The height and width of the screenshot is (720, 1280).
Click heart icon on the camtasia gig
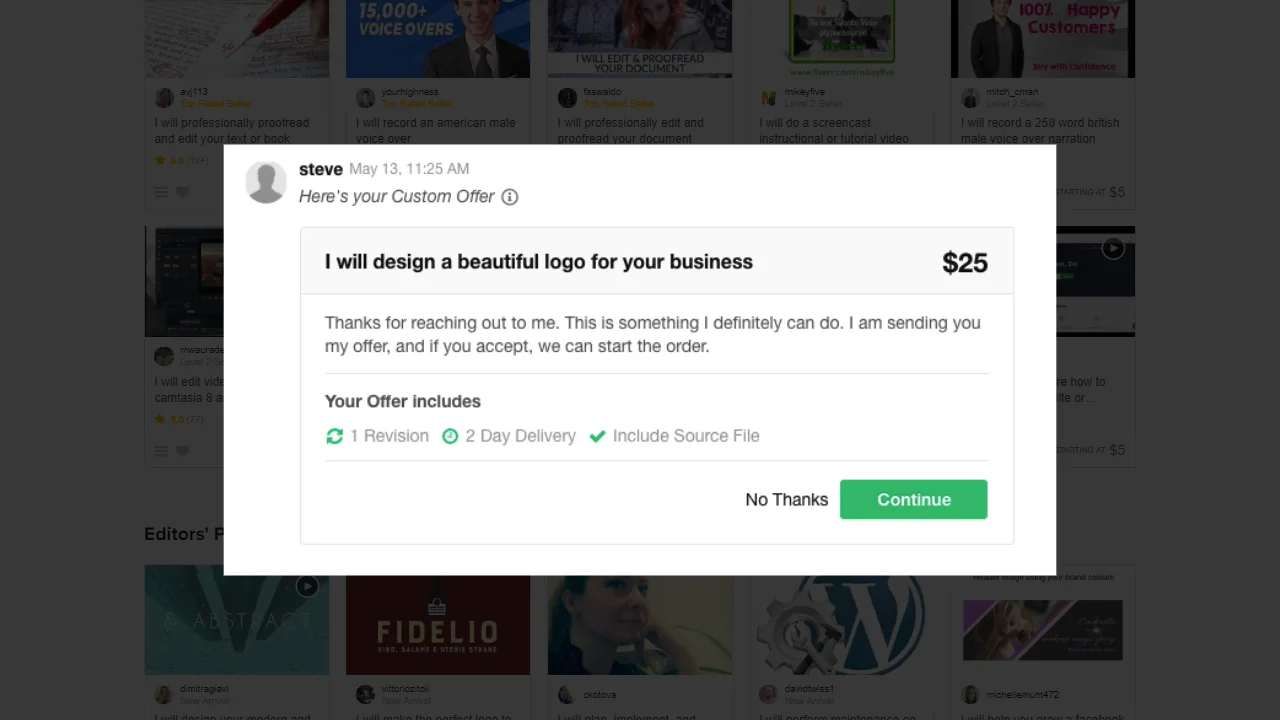pyautogui.click(x=183, y=451)
